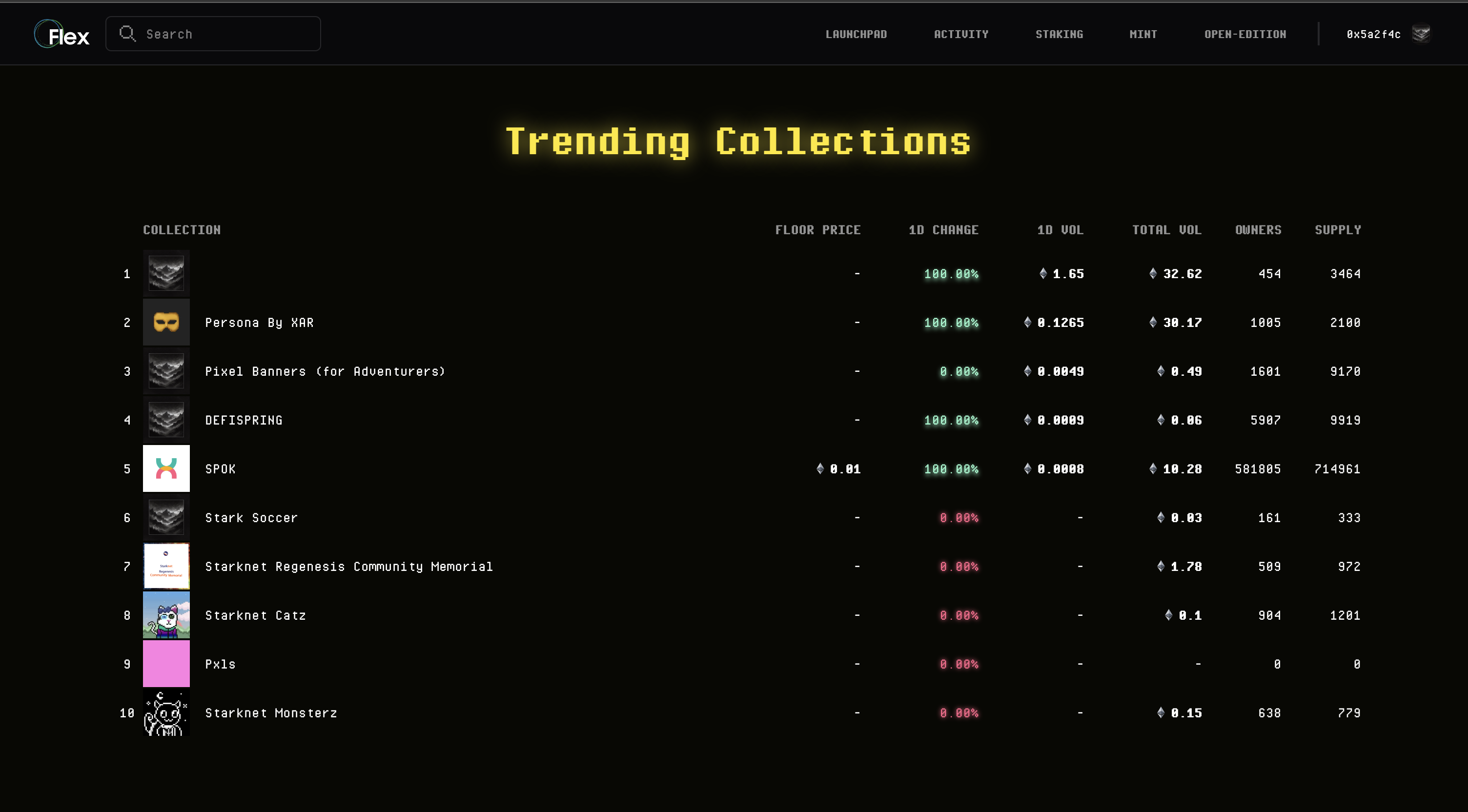Click the Flex logo in the header
This screenshot has width=1468, height=812.
click(x=61, y=34)
